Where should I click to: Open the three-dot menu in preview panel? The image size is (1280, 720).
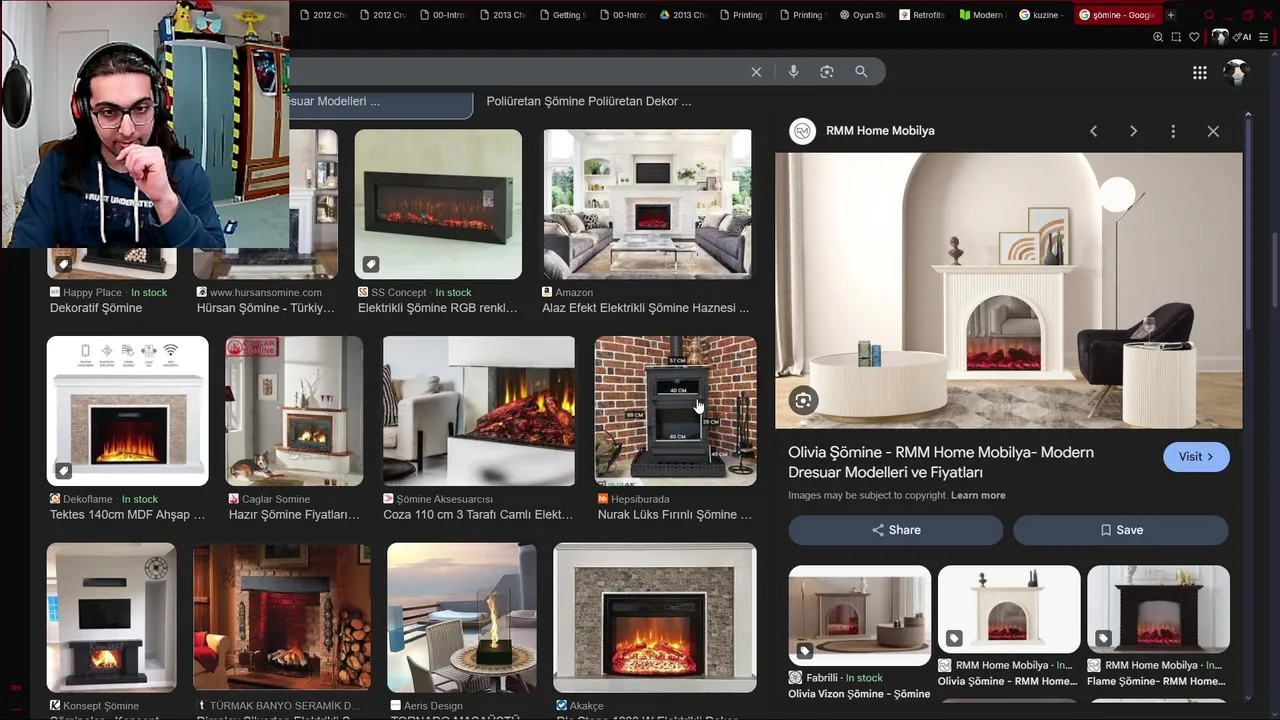(x=1173, y=131)
